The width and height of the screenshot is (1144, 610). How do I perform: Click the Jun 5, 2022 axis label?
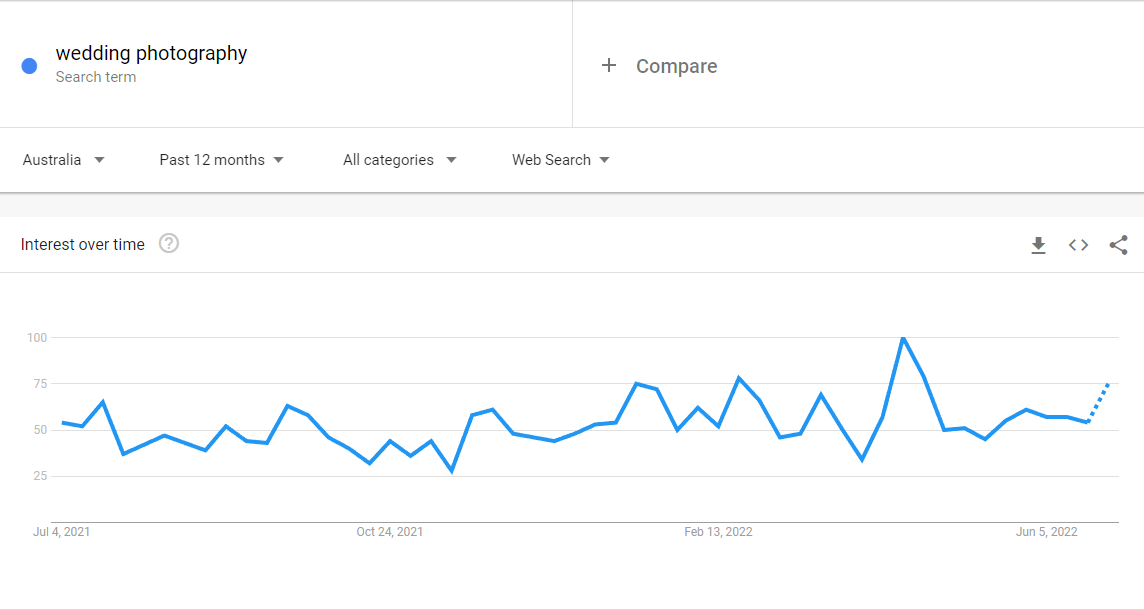(1046, 532)
